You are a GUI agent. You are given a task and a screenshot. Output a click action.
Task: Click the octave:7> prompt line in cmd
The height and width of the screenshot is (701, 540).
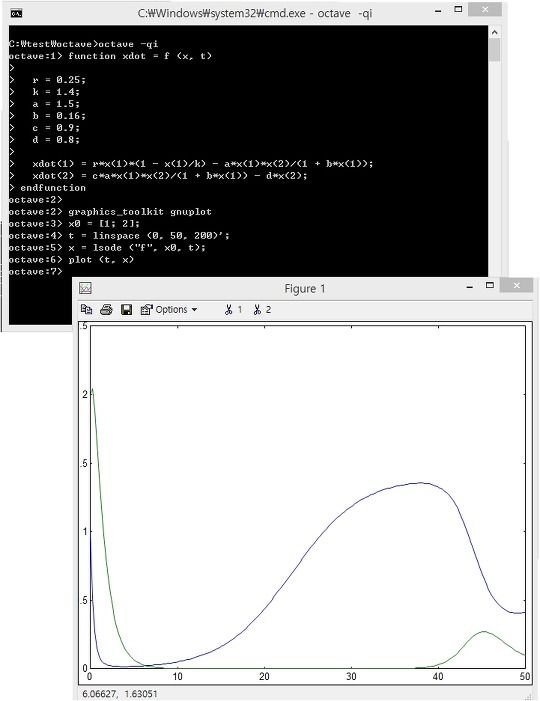36,271
